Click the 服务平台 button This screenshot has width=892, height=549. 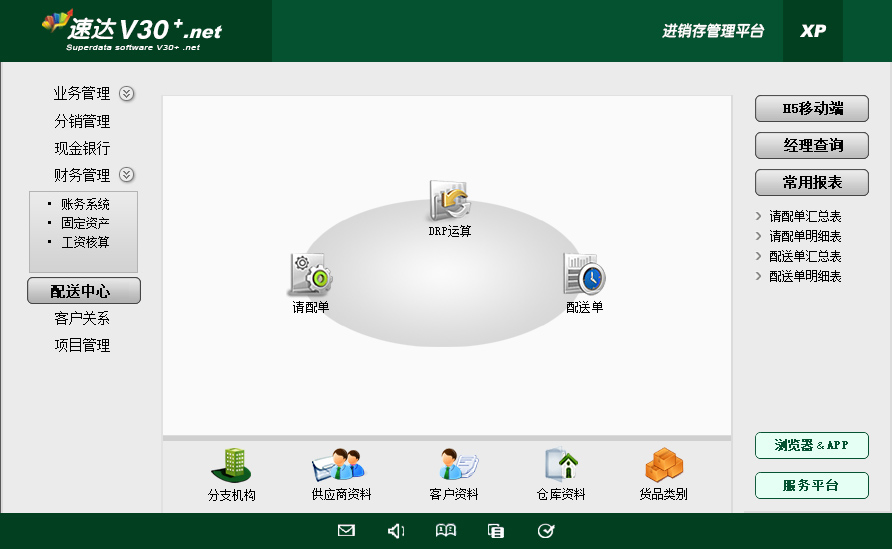(811, 486)
